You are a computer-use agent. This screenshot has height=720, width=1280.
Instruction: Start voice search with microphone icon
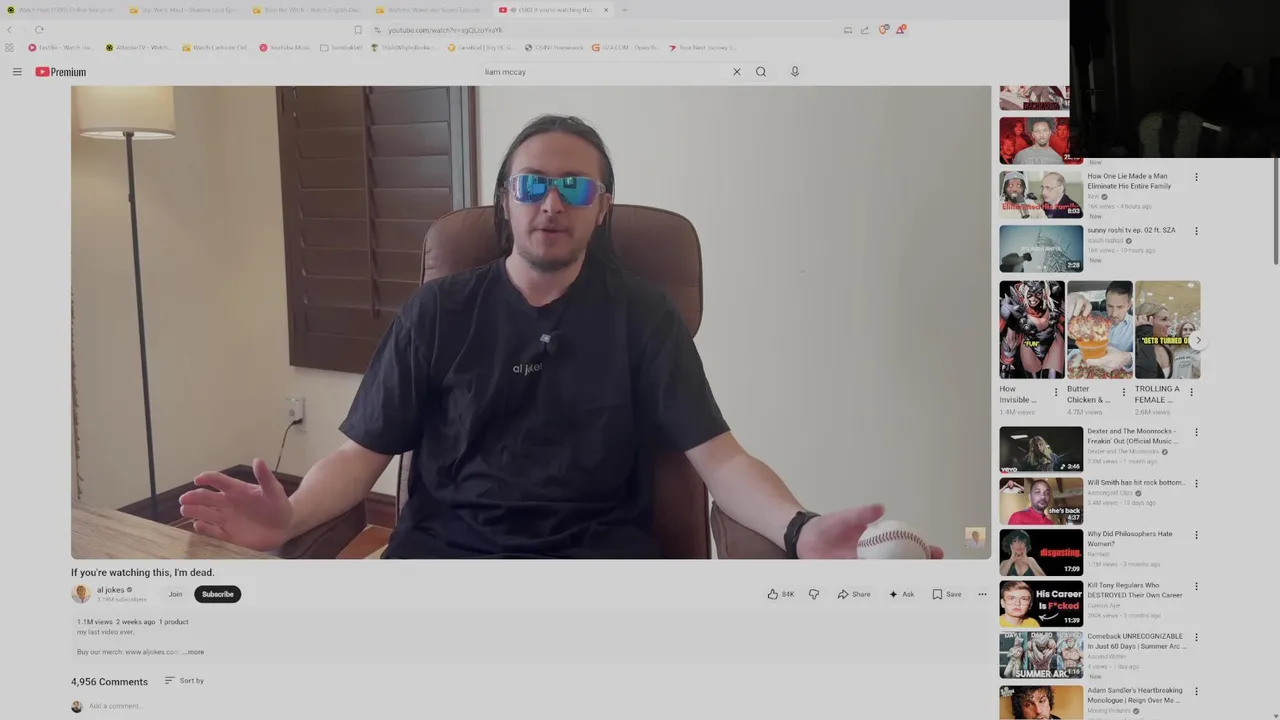click(795, 72)
